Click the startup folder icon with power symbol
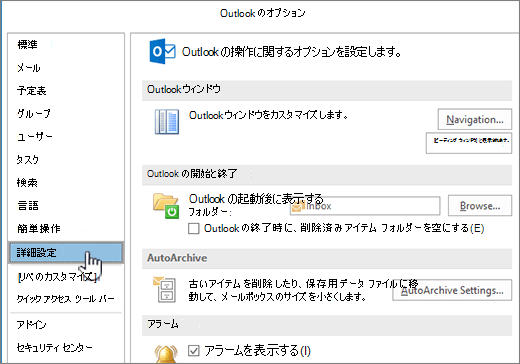This screenshot has width=520, height=364. pos(166,206)
